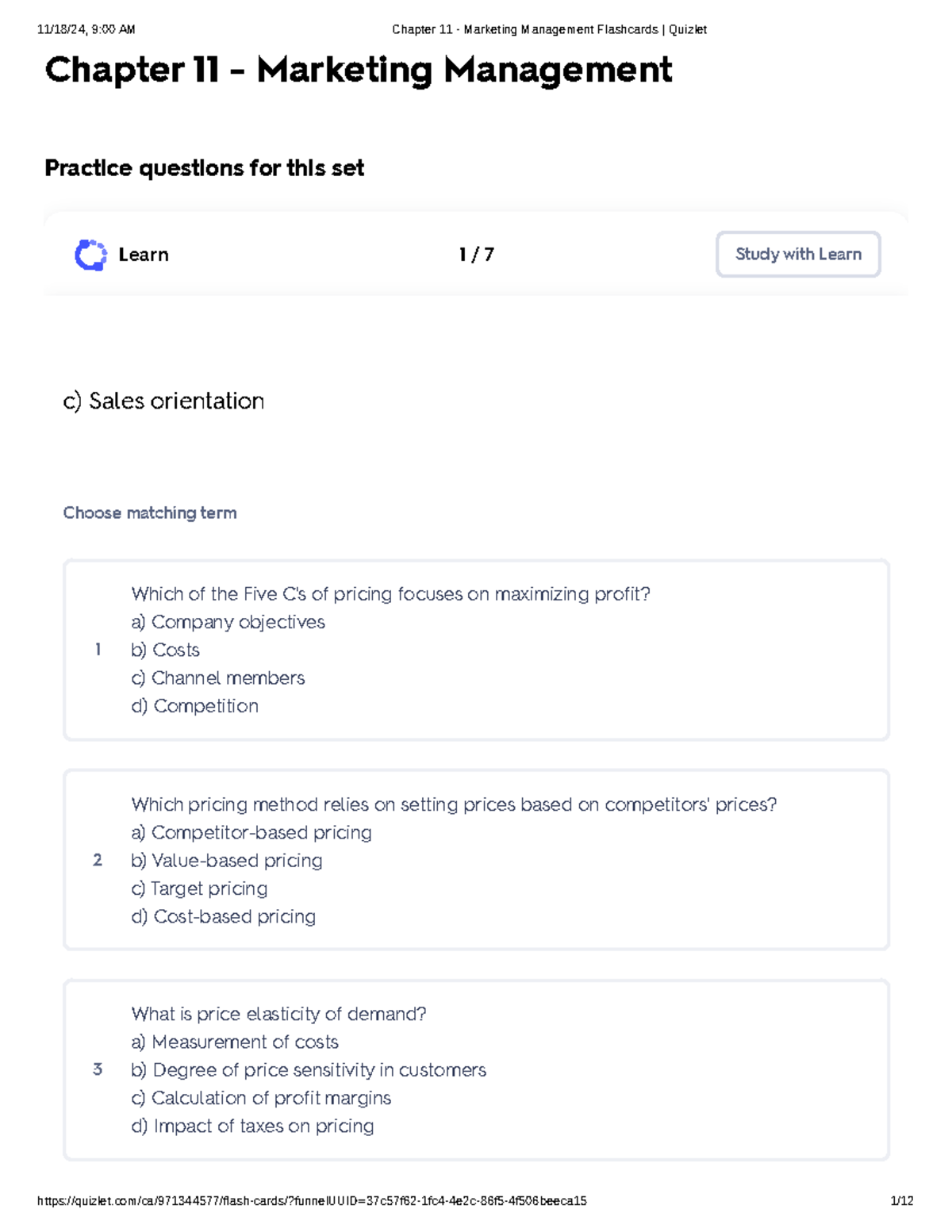The image size is (952, 1232).
Task: Click answer 'd) Competition'
Action: coord(195,705)
